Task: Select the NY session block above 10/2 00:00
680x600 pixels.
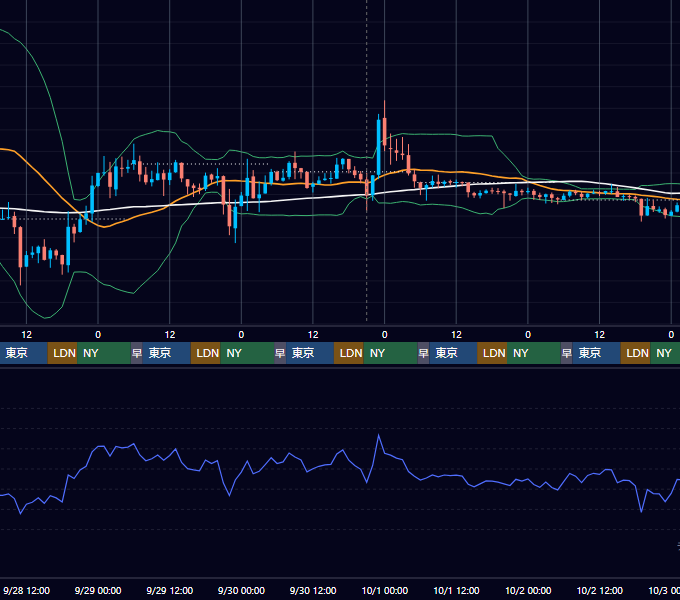Action: coord(534,353)
